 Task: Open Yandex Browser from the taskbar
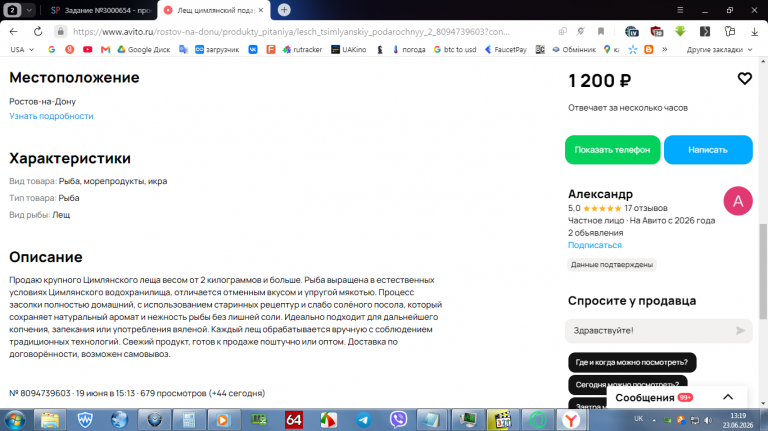coord(571,420)
